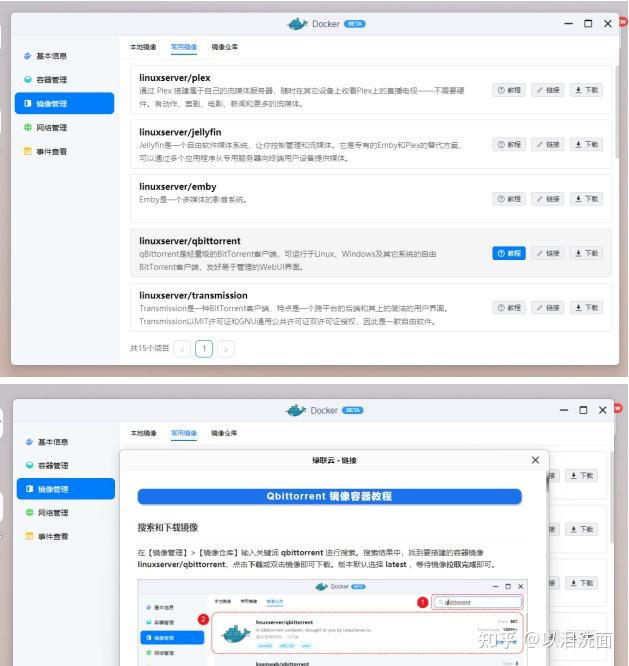Click 链接 button for linuxserver/plex
Screen dimensions: 629x666
[x=547, y=90]
